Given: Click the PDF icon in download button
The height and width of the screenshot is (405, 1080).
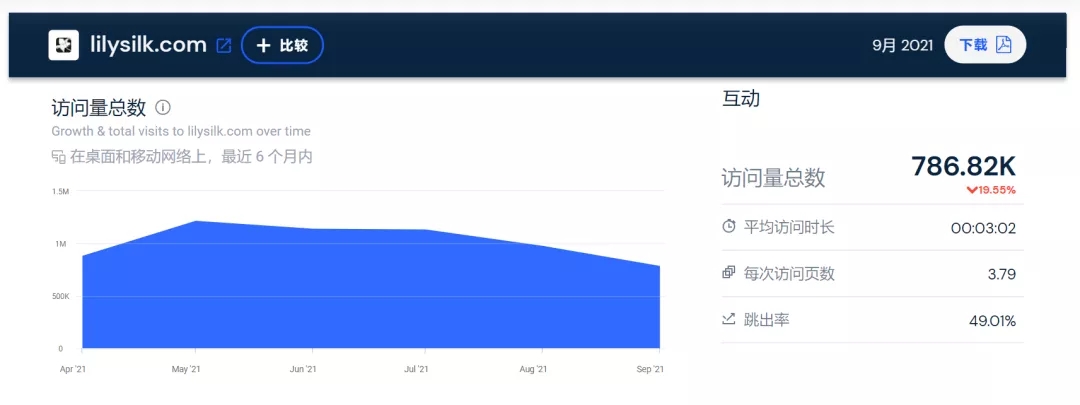Looking at the screenshot, I should [x=1004, y=45].
